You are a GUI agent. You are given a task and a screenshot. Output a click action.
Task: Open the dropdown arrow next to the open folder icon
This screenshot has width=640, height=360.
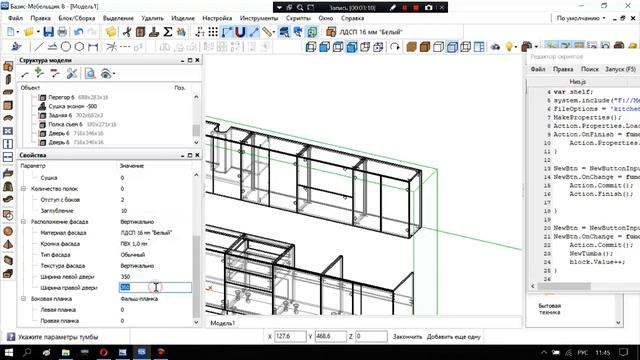[38, 32]
